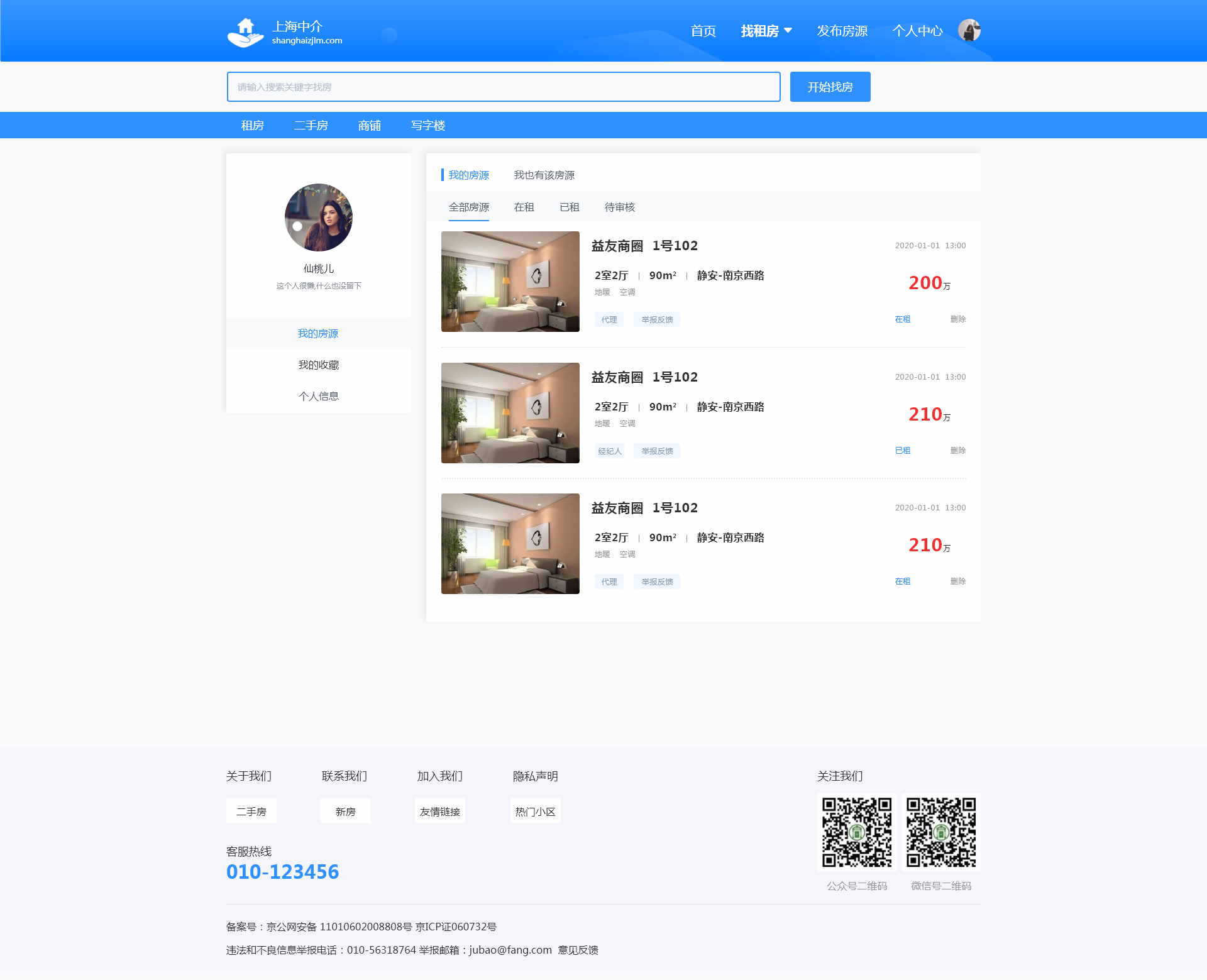Click 举报反馈 tag on second listing
Screen dimensions: 1207x980
click(x=657, y=451)
